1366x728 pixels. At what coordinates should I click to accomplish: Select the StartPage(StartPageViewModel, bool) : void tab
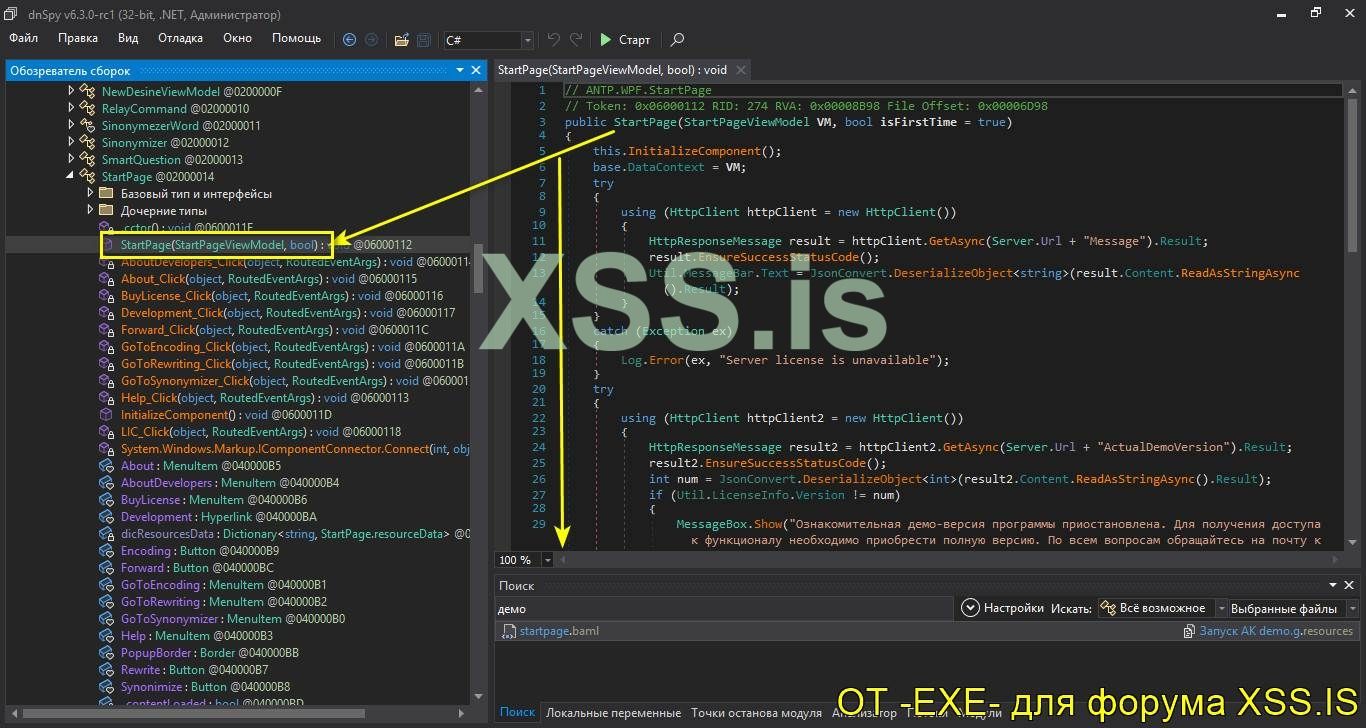coord(612,70)
